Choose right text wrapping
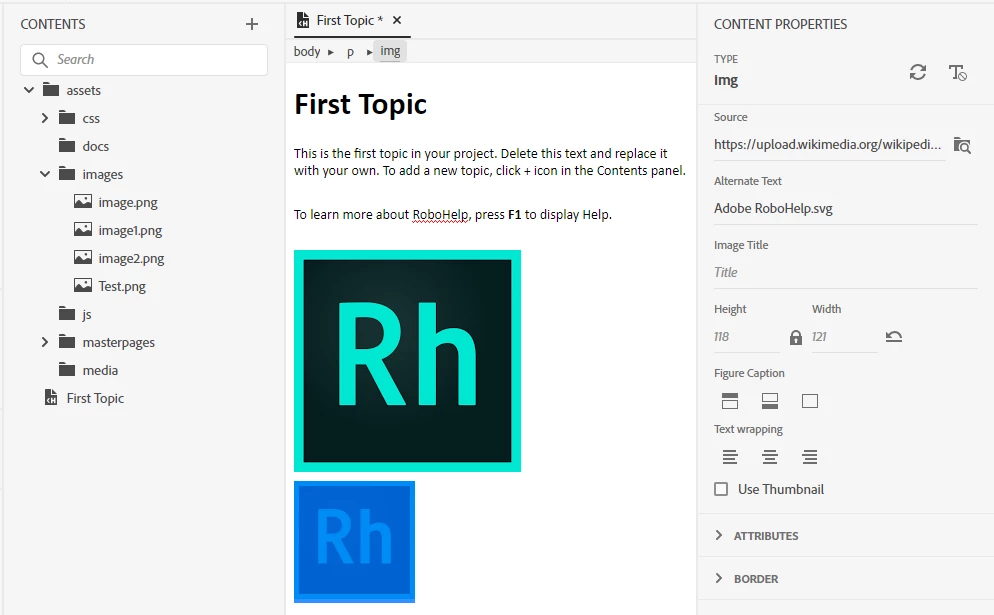Screen dimensions: 994x615 pyautogui.click(x=810, y=456)
